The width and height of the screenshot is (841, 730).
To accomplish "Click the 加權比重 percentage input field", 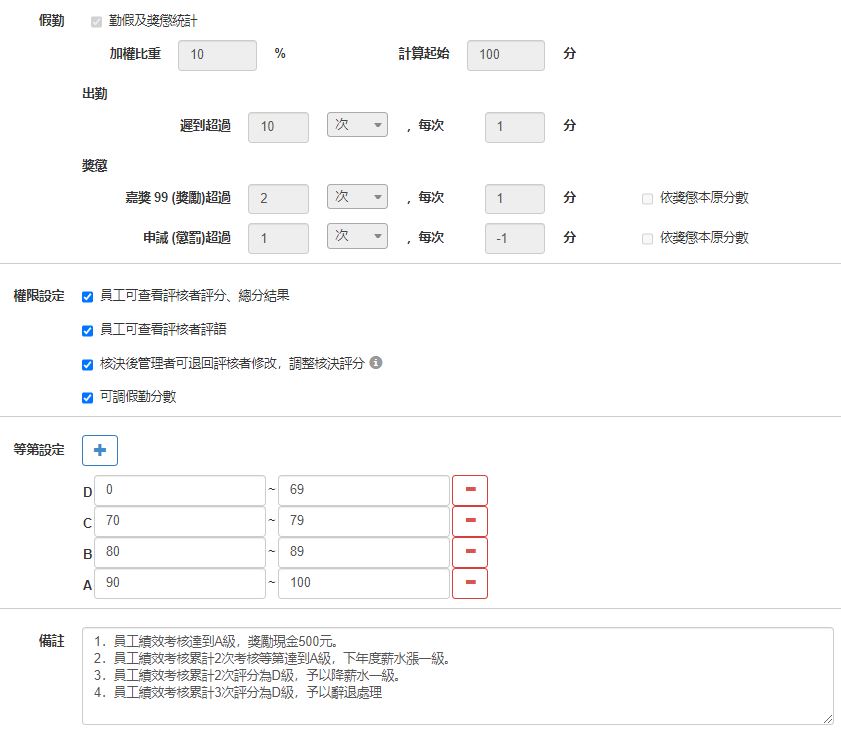I will pos(217,55).
